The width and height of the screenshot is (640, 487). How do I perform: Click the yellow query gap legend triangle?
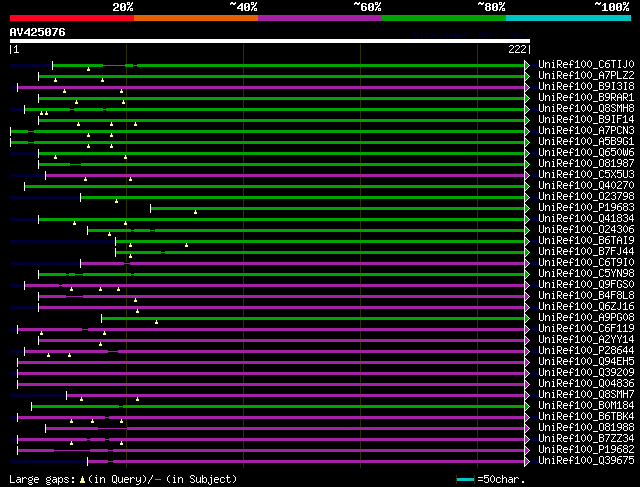click(82, 480)
